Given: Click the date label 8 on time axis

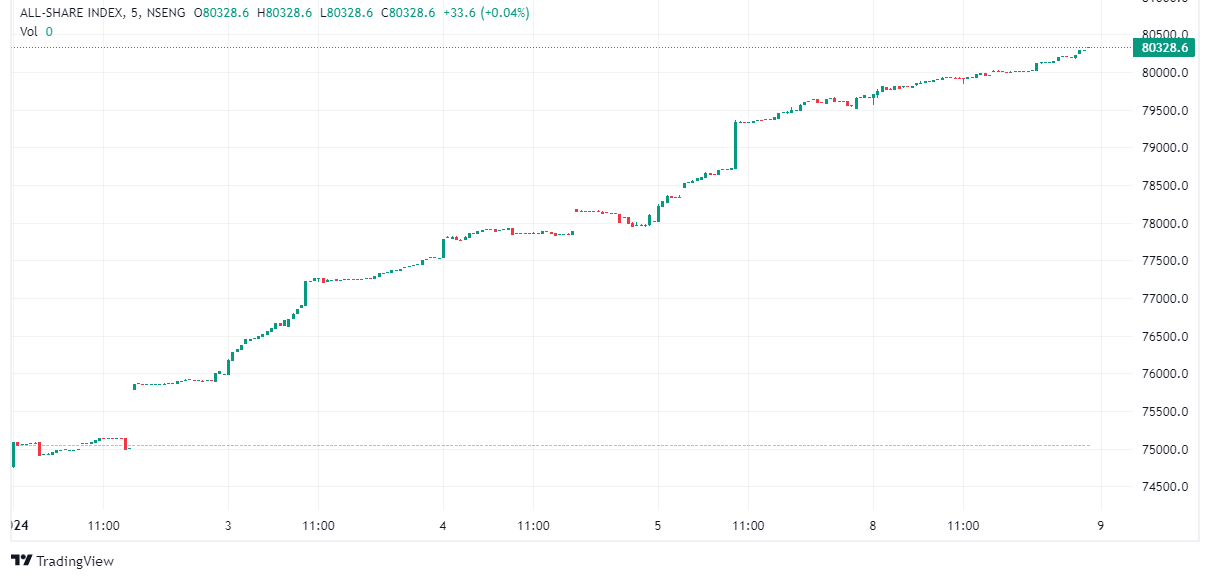Looking at the screenshot, I should (873, 525).
